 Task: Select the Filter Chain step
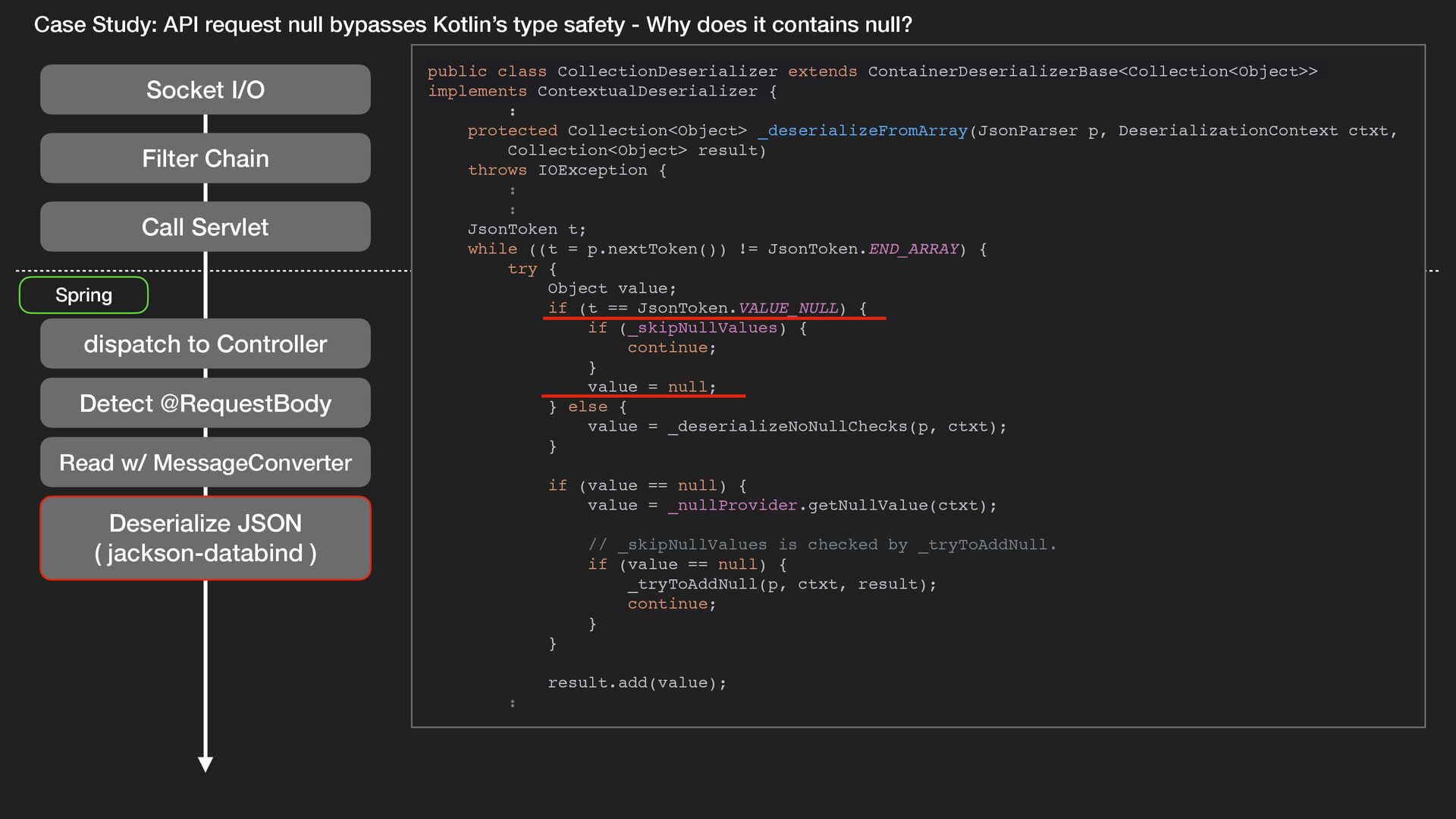pyautogui.click(x=205, y=158)
